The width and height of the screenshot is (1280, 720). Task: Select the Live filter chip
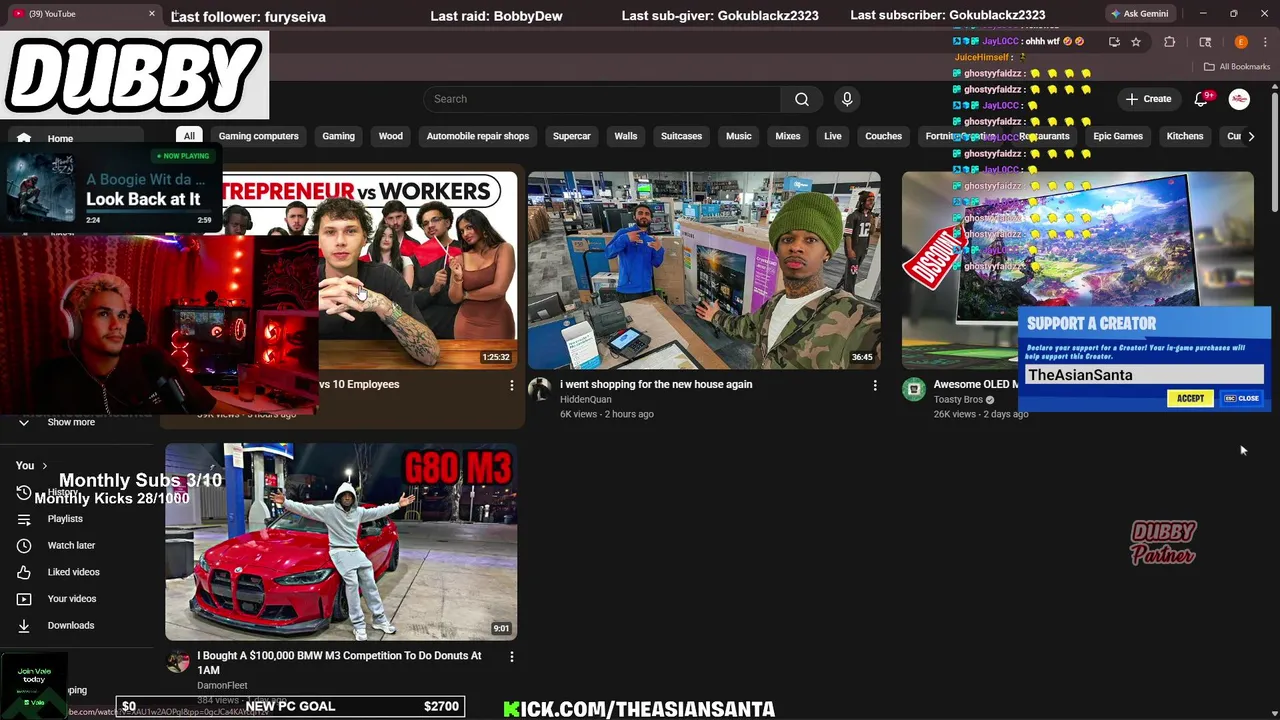833,136
